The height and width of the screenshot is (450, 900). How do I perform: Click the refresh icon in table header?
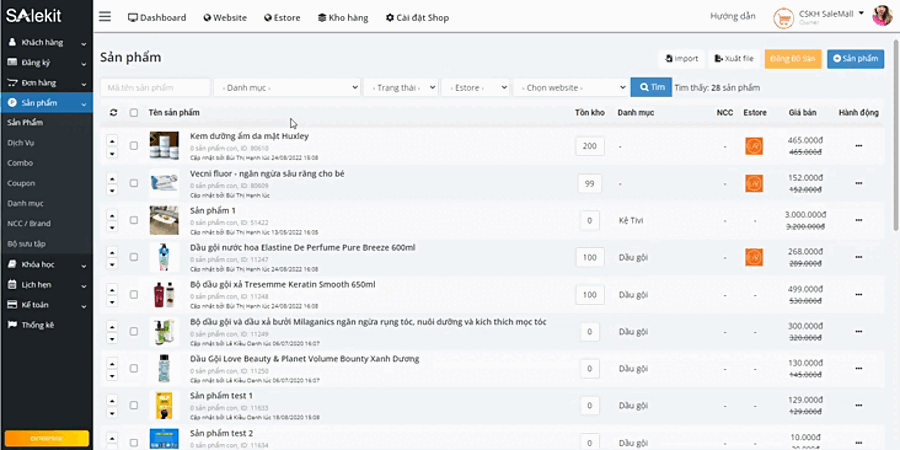[x=113, y=113]
